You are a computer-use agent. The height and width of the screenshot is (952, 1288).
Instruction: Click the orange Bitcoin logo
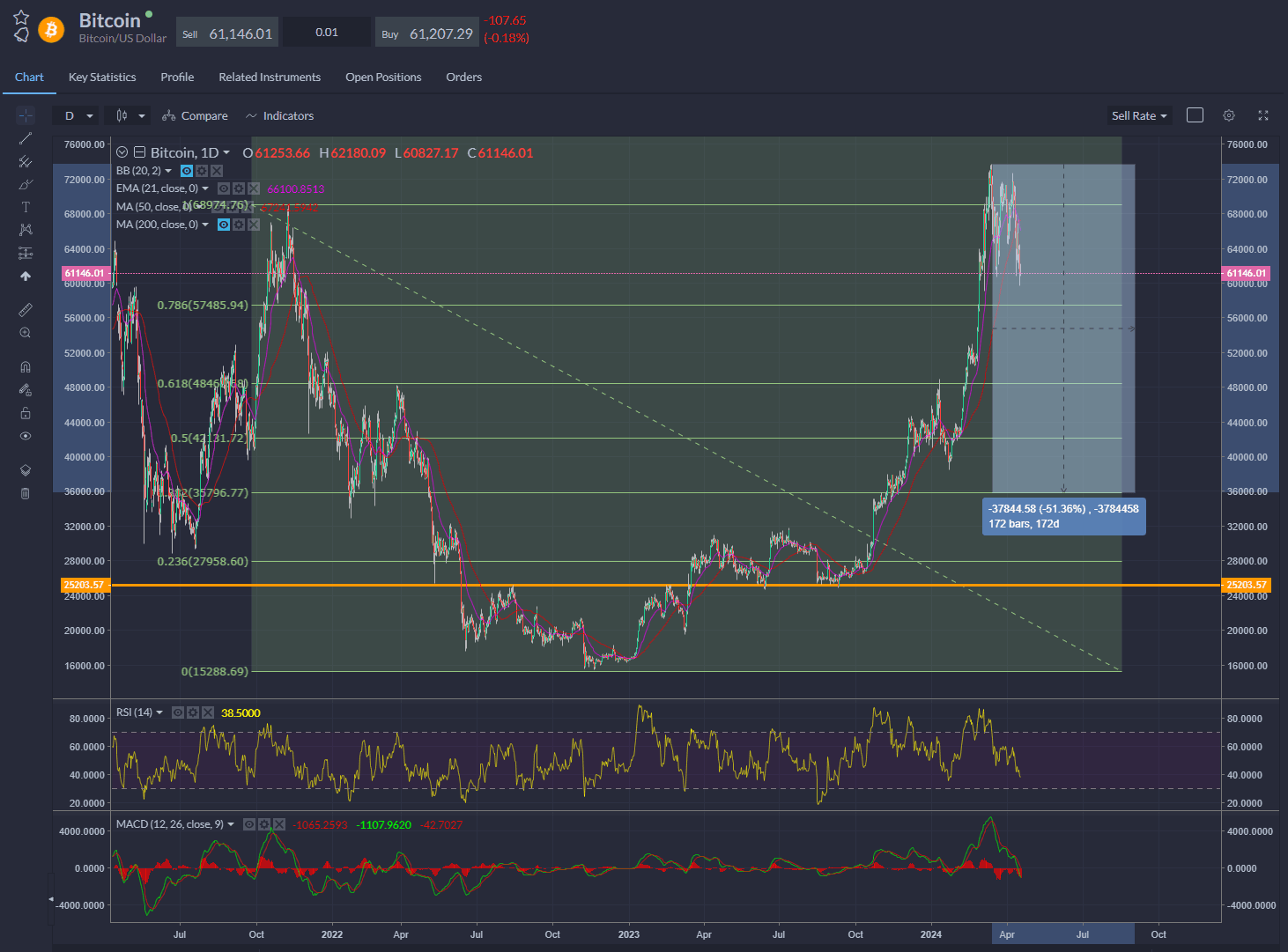[x=51, y=30]
